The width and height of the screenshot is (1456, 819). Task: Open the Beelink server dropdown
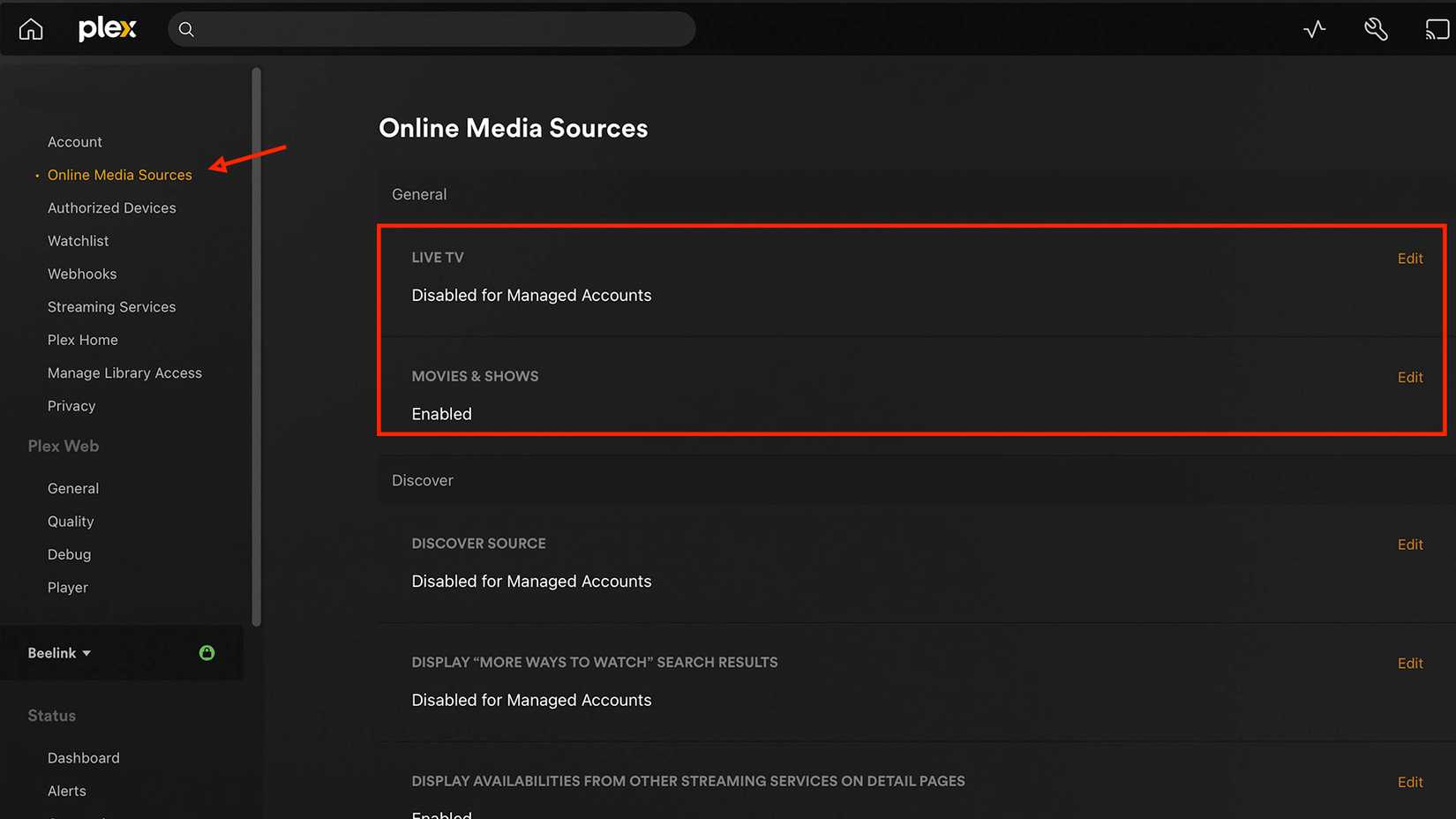point(58,652)
